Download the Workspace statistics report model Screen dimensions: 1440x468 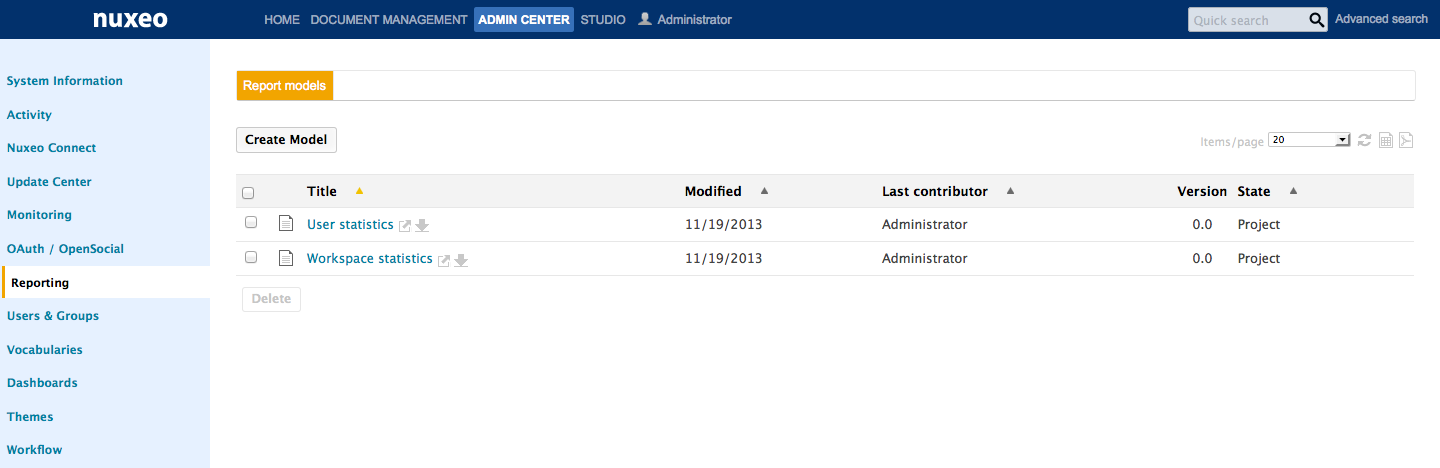point(461,260)
